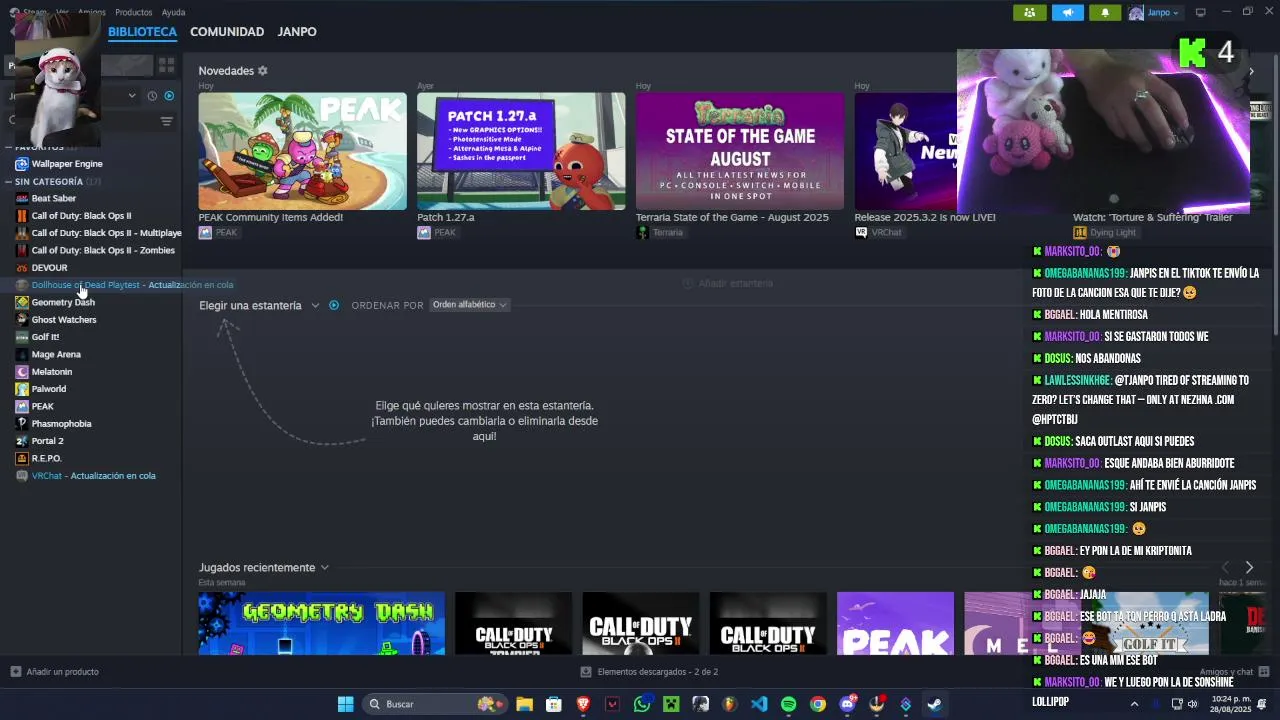Select DEVOUR in the game list
This screenshot has width=1280, height=720.
(x=49, y=268)
